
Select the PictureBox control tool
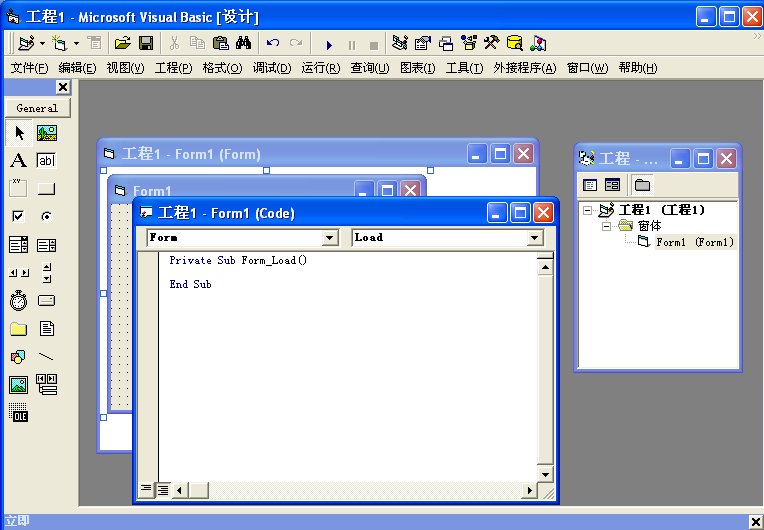click(47, 132)
